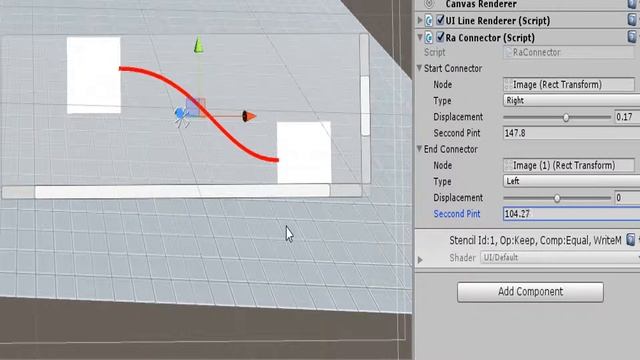Open Start Connector Type dropdown showing Right
Viewport: 640px width, 360px height.
pos(571,100)
